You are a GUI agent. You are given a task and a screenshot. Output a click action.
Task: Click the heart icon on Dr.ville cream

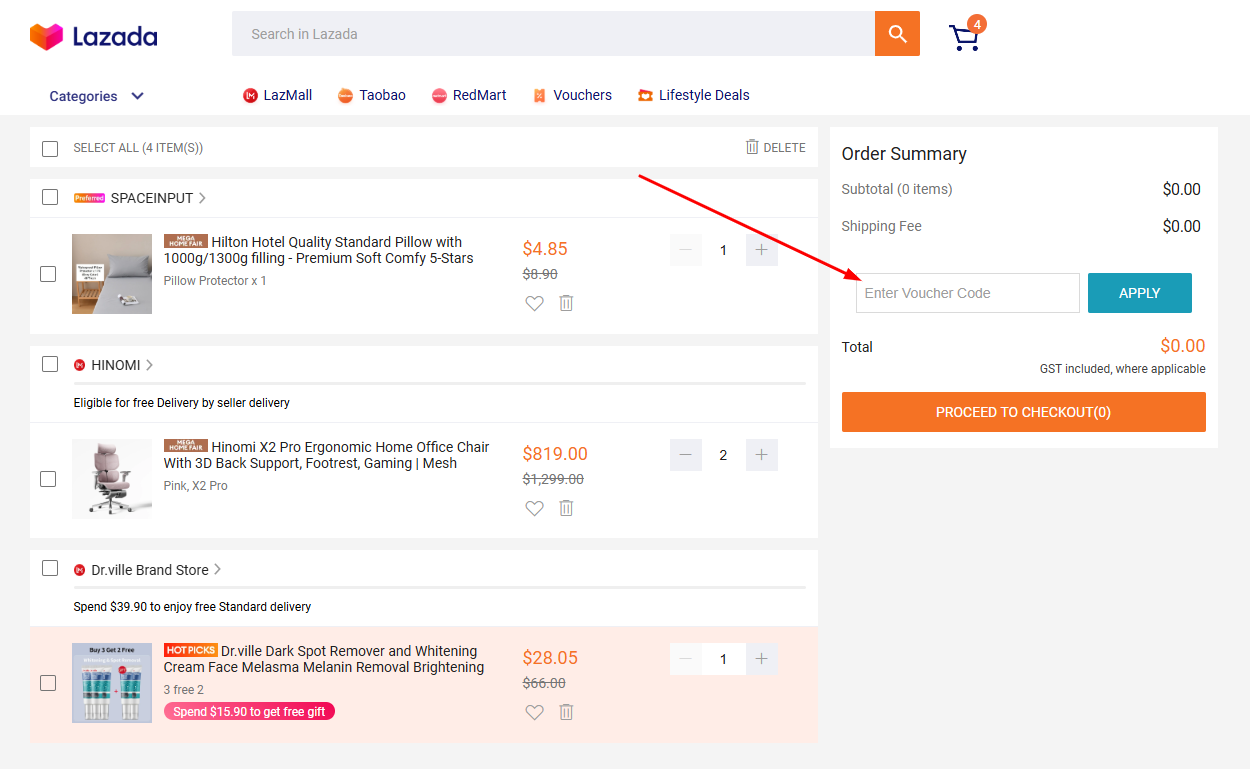534,712
